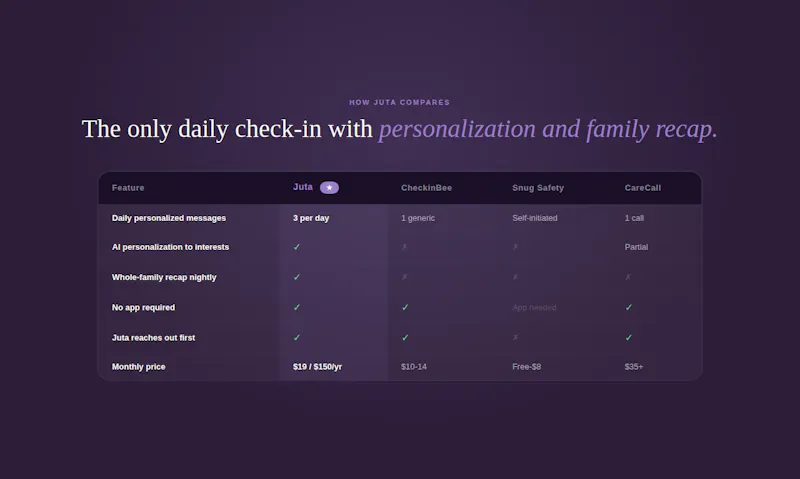Click the 'Partial' cell under CareCall
The height and width of the screenshot is (479, 800).
click(636, 247)
